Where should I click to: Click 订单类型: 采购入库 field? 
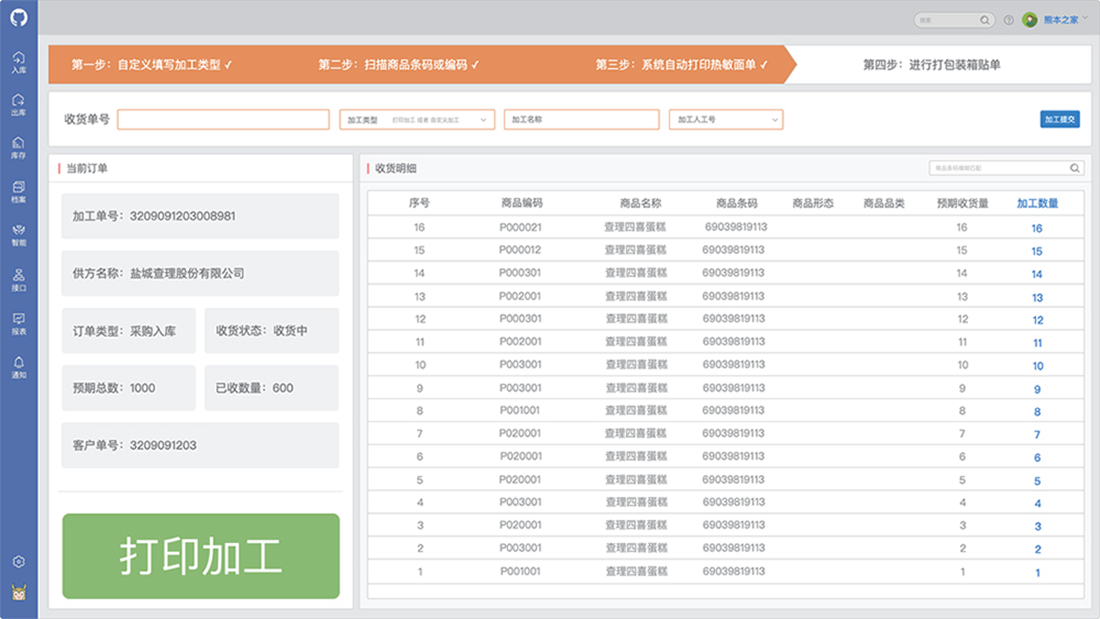pos(128,331)
